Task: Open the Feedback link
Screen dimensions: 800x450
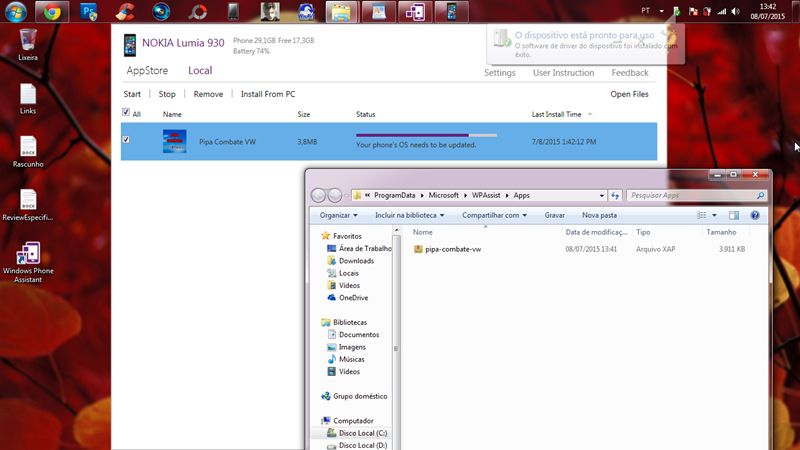Action: point(630,73)
